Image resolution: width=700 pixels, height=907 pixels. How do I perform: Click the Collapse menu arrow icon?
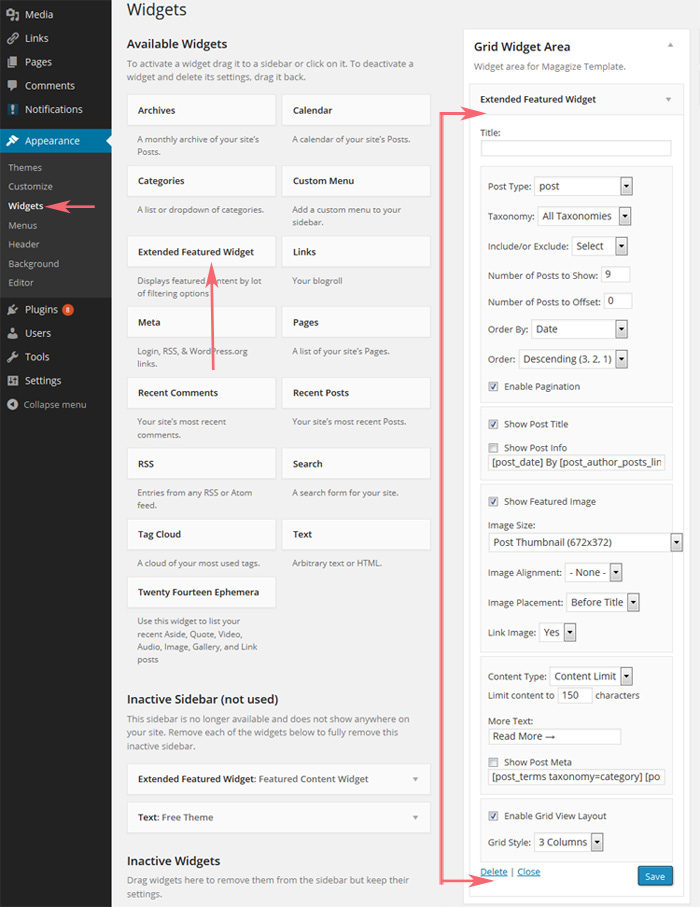tap(12, 404)
